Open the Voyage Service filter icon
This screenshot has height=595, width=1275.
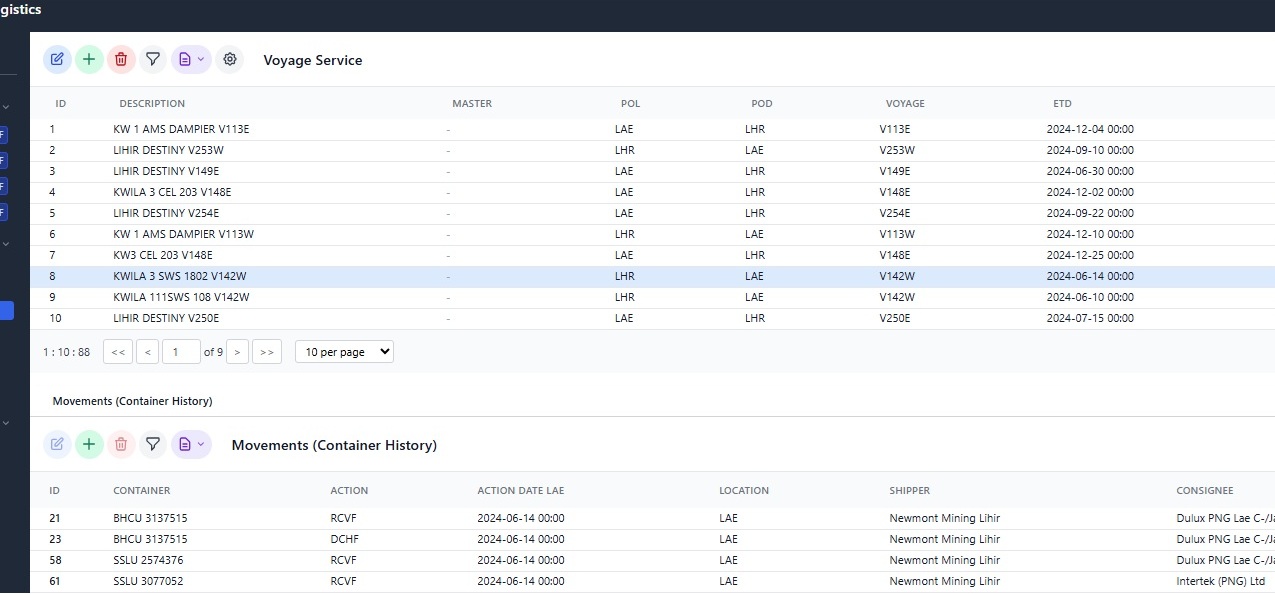(x=153, y=60)
